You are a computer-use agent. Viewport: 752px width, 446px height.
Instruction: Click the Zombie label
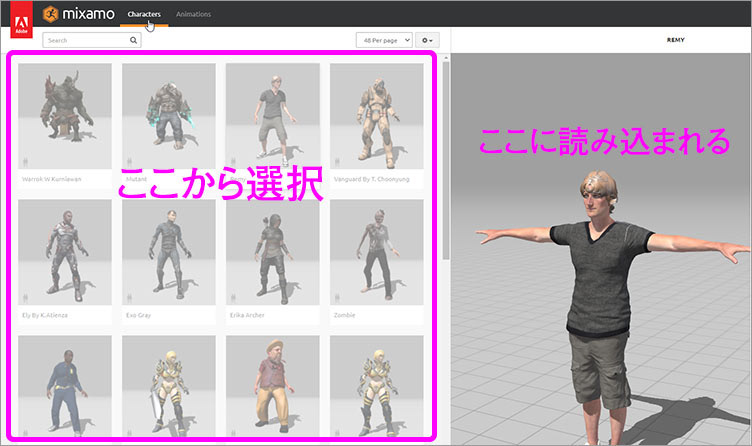point(344,315)
